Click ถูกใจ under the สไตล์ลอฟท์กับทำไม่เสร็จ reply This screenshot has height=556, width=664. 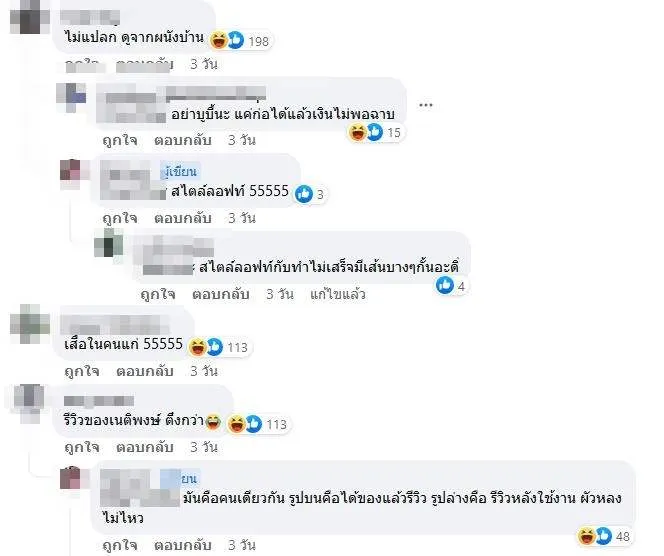tap(158, 294)
